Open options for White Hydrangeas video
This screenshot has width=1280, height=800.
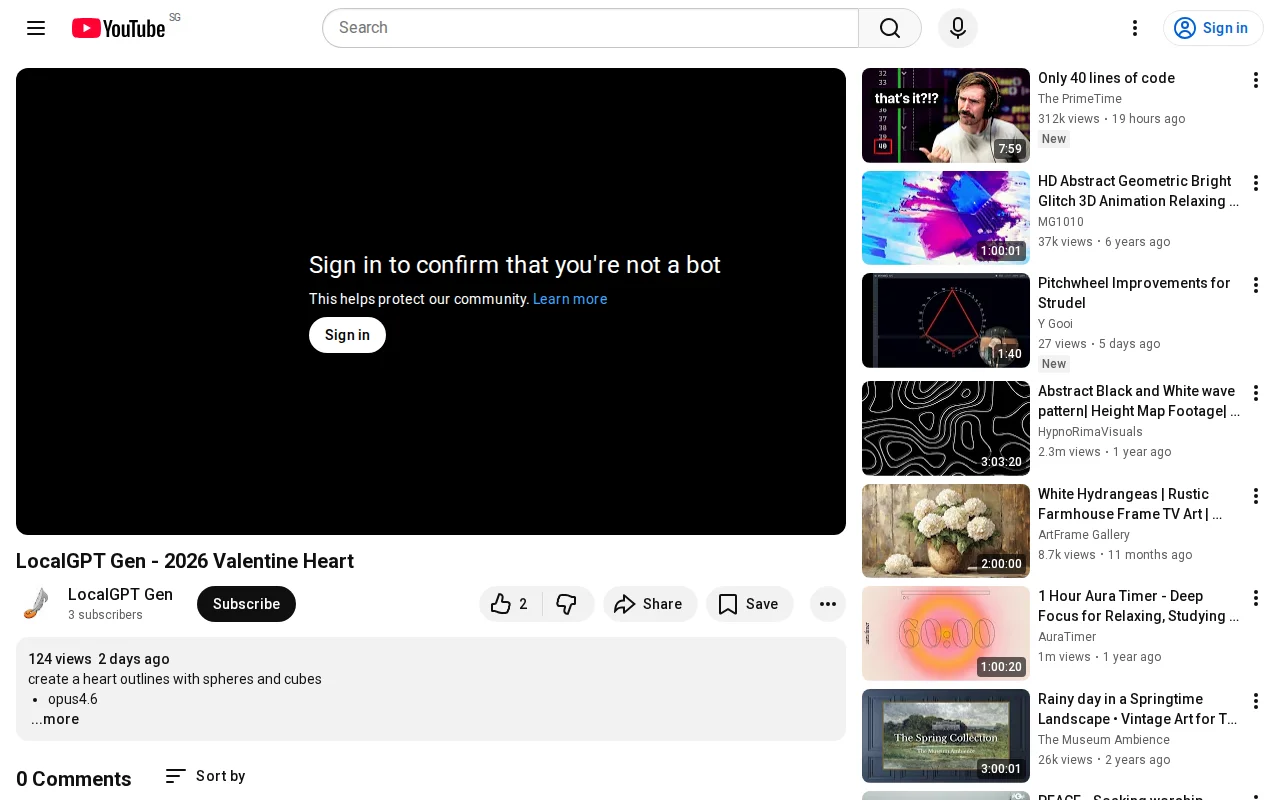pyautogui.click(x=1256, y=496)
